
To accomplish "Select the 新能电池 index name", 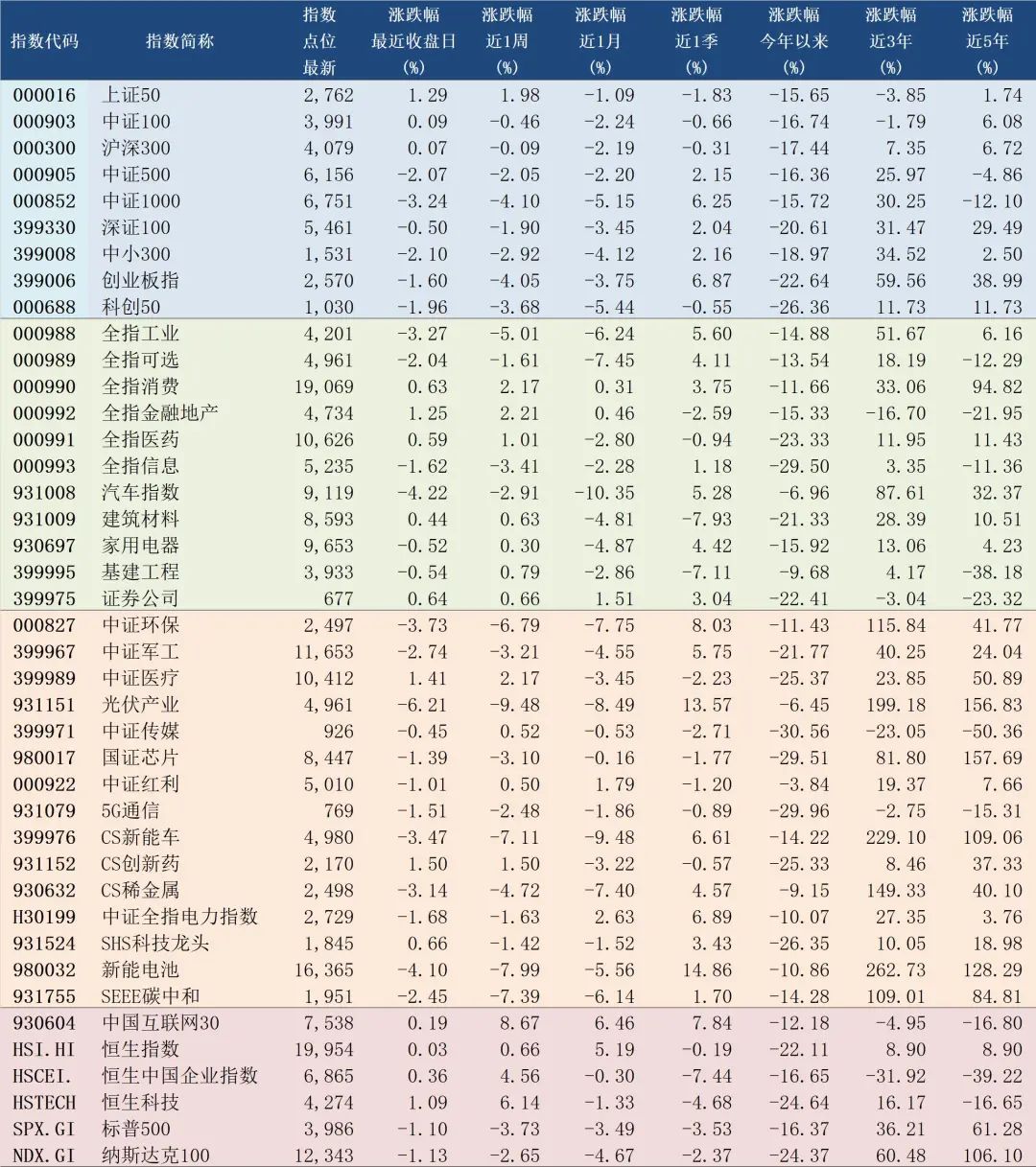I will [x=140, y=970].
